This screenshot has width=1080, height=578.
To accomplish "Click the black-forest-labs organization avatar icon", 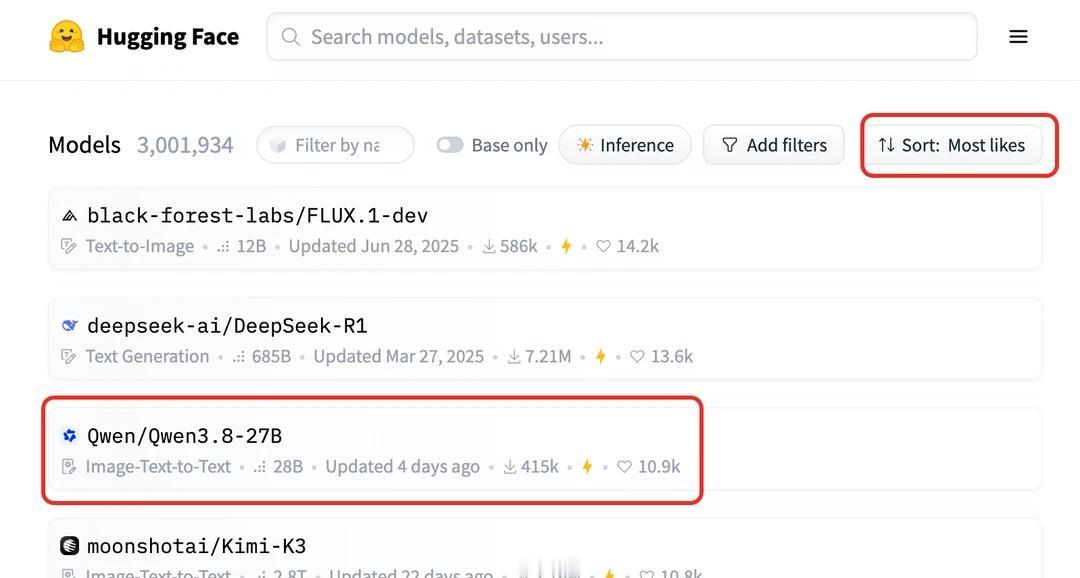I will 70,216.
